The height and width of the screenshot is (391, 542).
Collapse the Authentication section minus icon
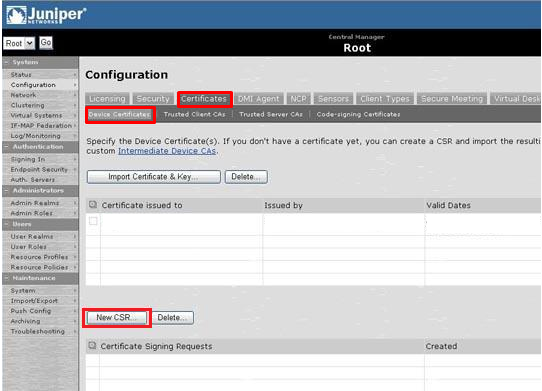[x=6, y=147]
